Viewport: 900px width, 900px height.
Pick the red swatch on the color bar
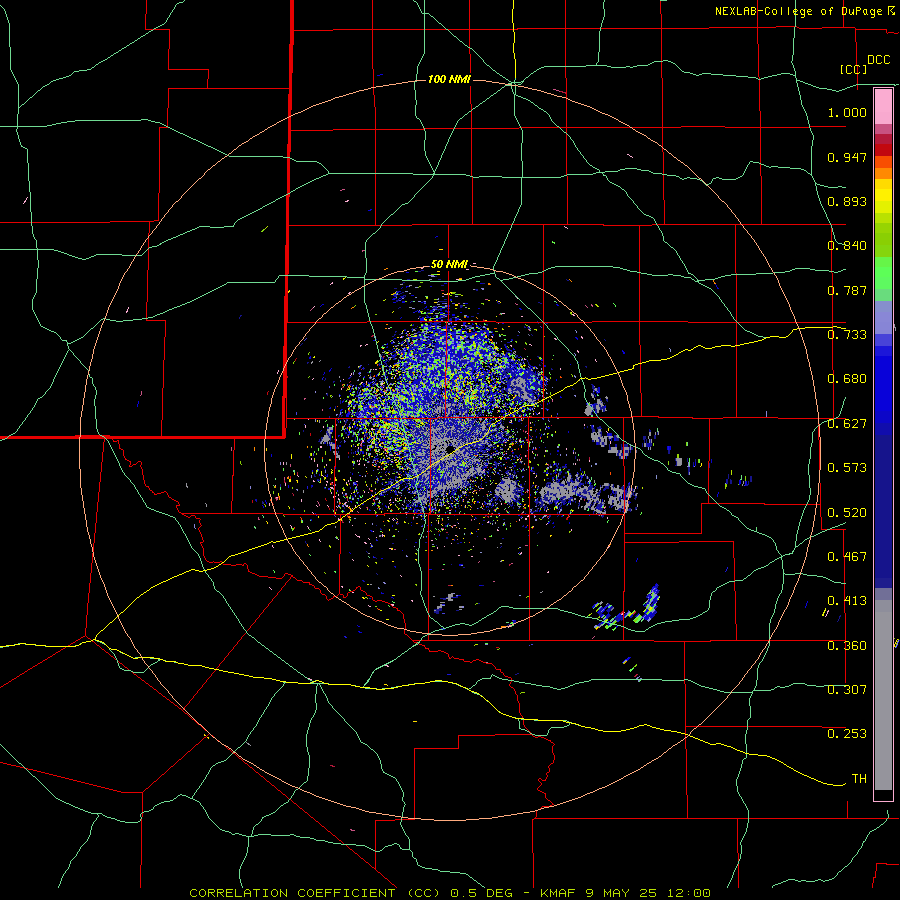(x=883, y=150)
